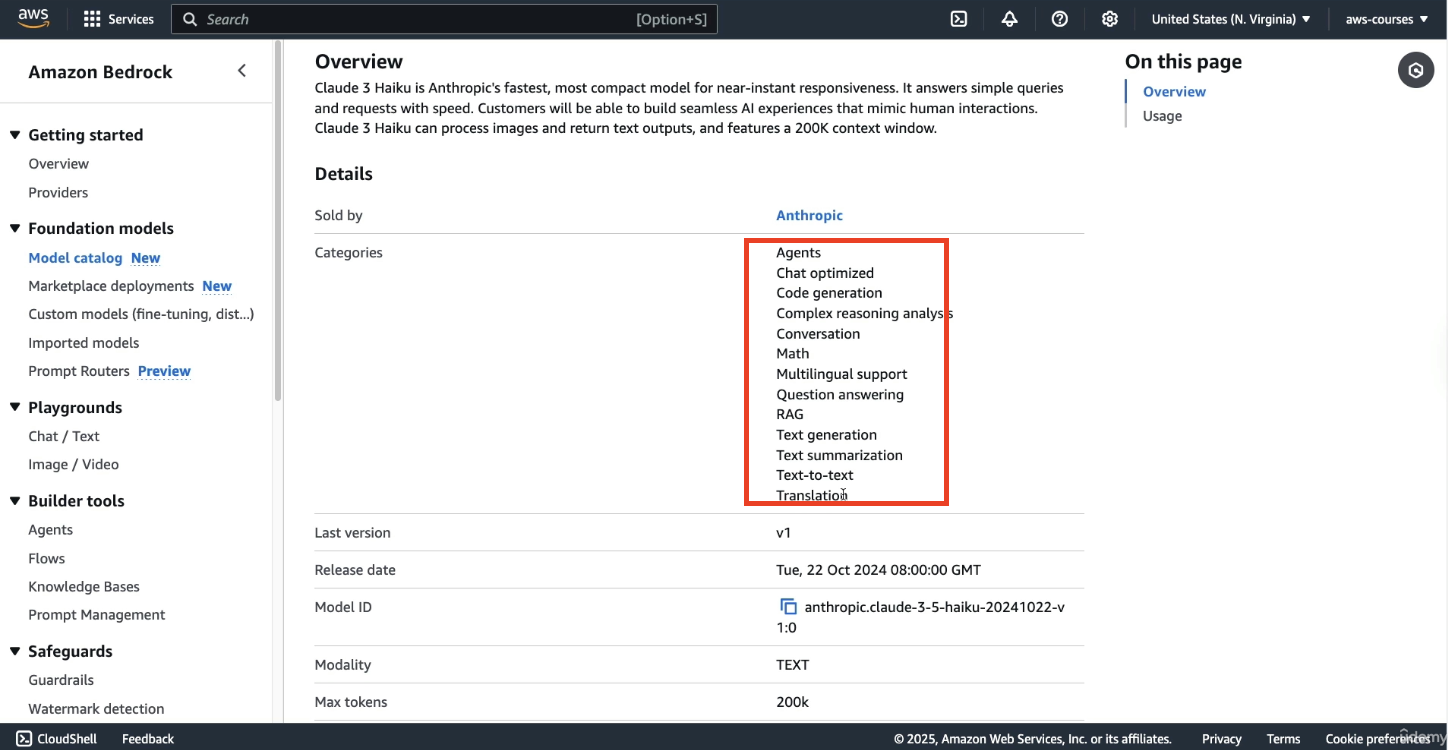Click the sidebar vertical scrollbar

point(278,220)
